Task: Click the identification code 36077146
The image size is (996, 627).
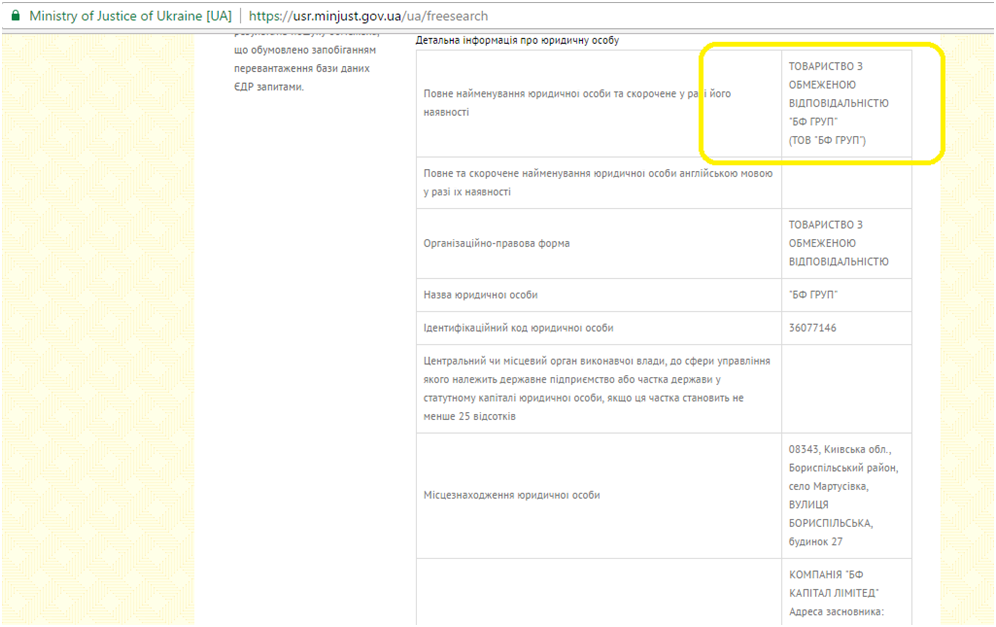Action: coord(812,328)
